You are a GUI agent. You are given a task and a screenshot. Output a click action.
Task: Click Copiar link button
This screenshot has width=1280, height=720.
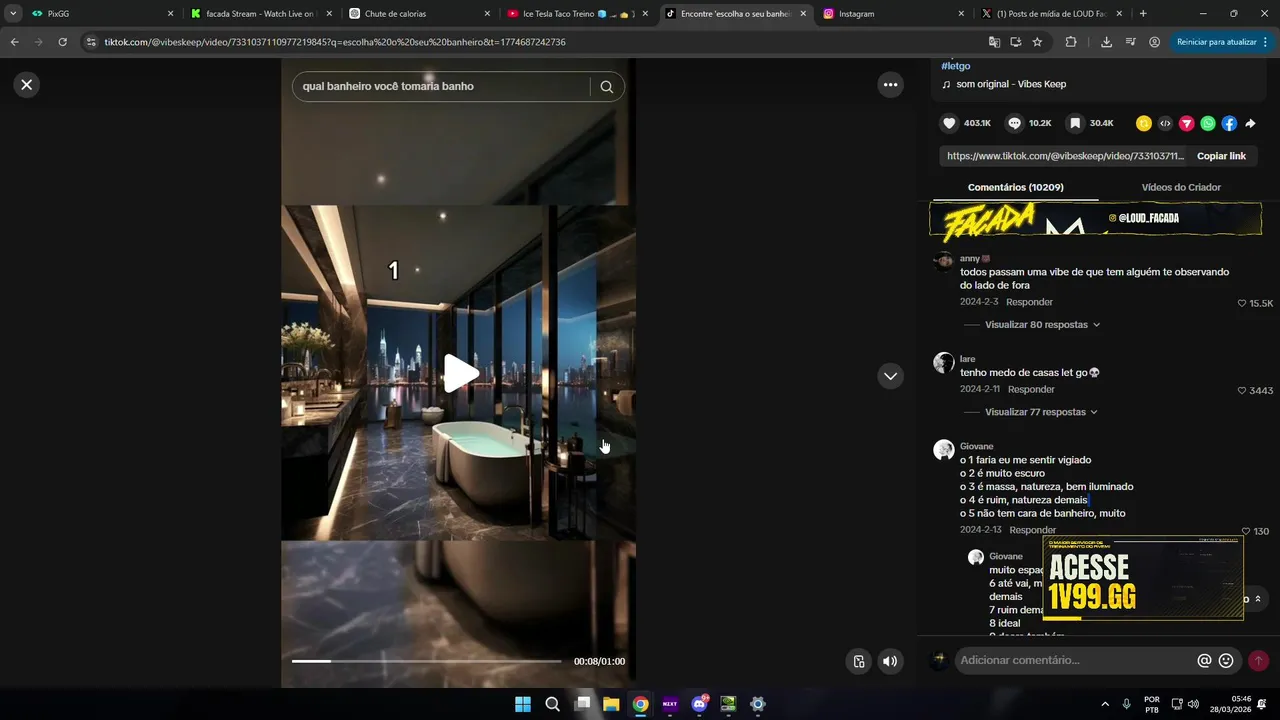[1221, 156]
